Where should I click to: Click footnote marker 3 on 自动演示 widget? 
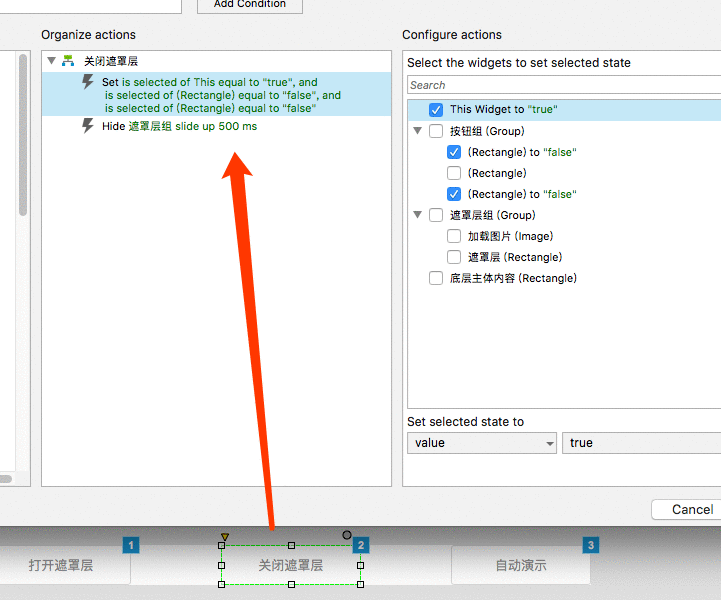[591, 545]
